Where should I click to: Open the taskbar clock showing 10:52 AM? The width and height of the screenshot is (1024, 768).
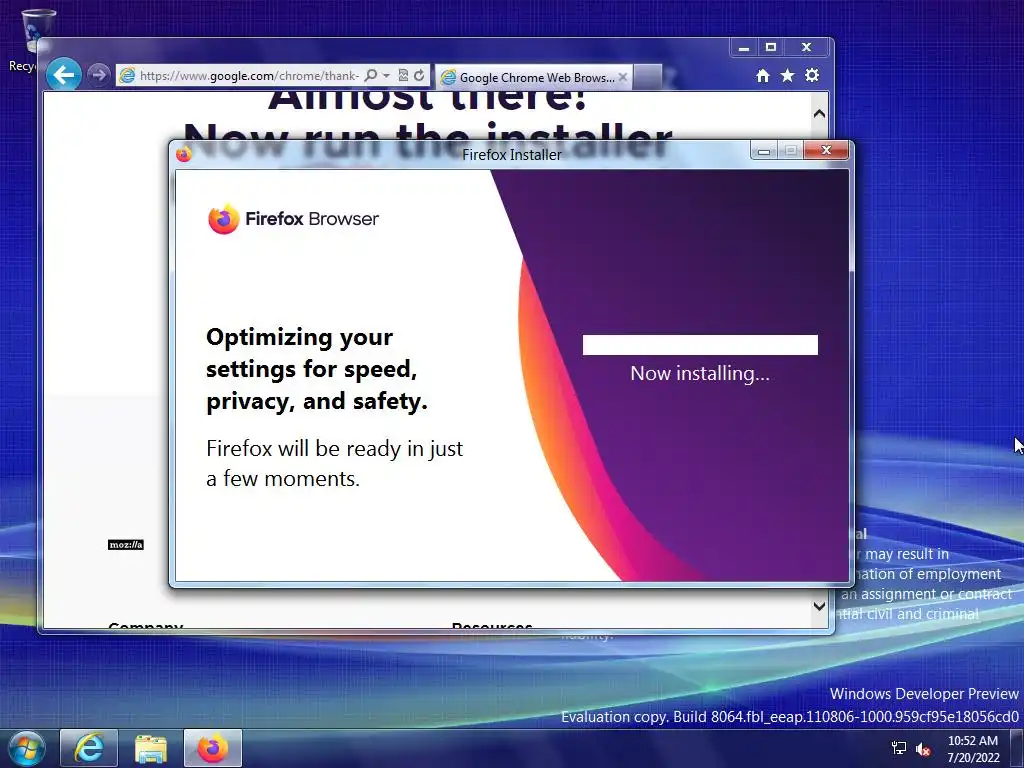[x=973, y=749]
